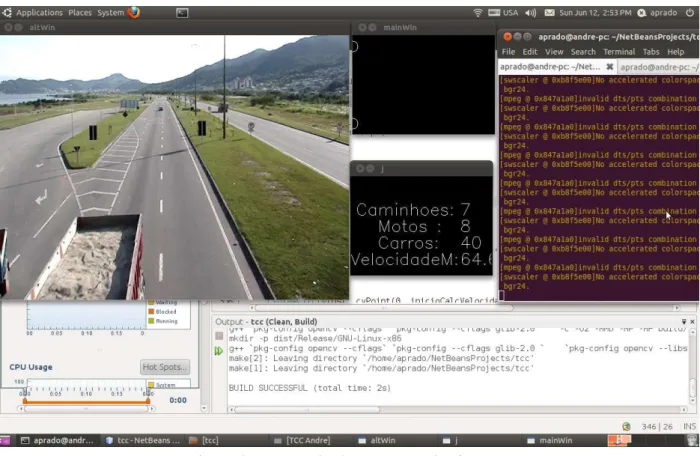
Task: Click the Carros: 40 counter in j window
Action: tap(429, 243)
